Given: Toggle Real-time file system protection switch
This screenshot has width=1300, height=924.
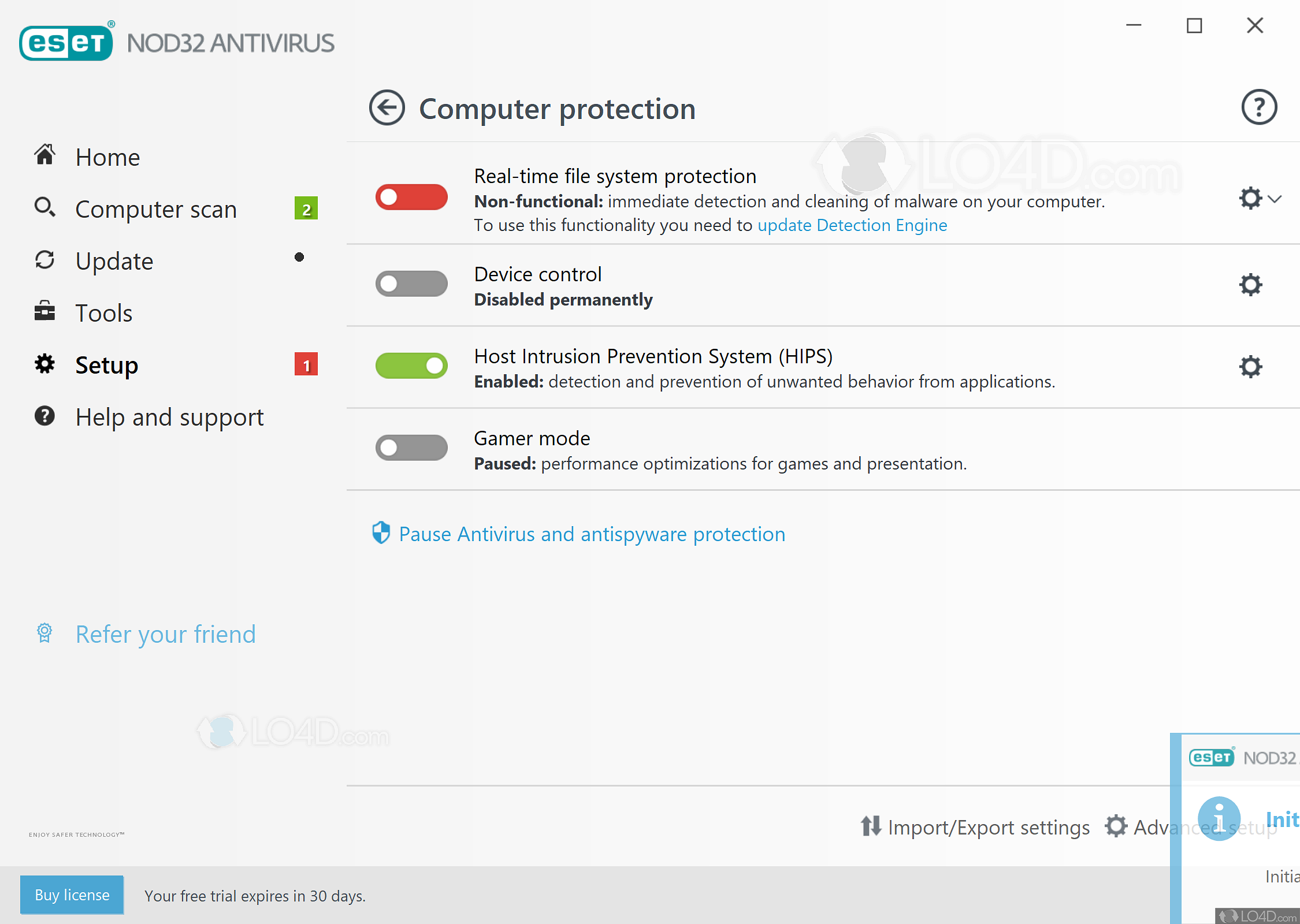Looking at the screenshot, I should 411,198.
